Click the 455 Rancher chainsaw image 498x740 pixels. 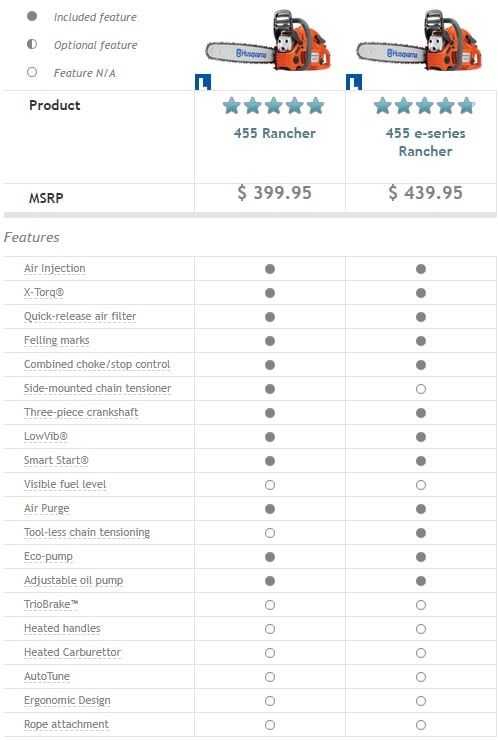pyautogui.click(x=268, y=41)
